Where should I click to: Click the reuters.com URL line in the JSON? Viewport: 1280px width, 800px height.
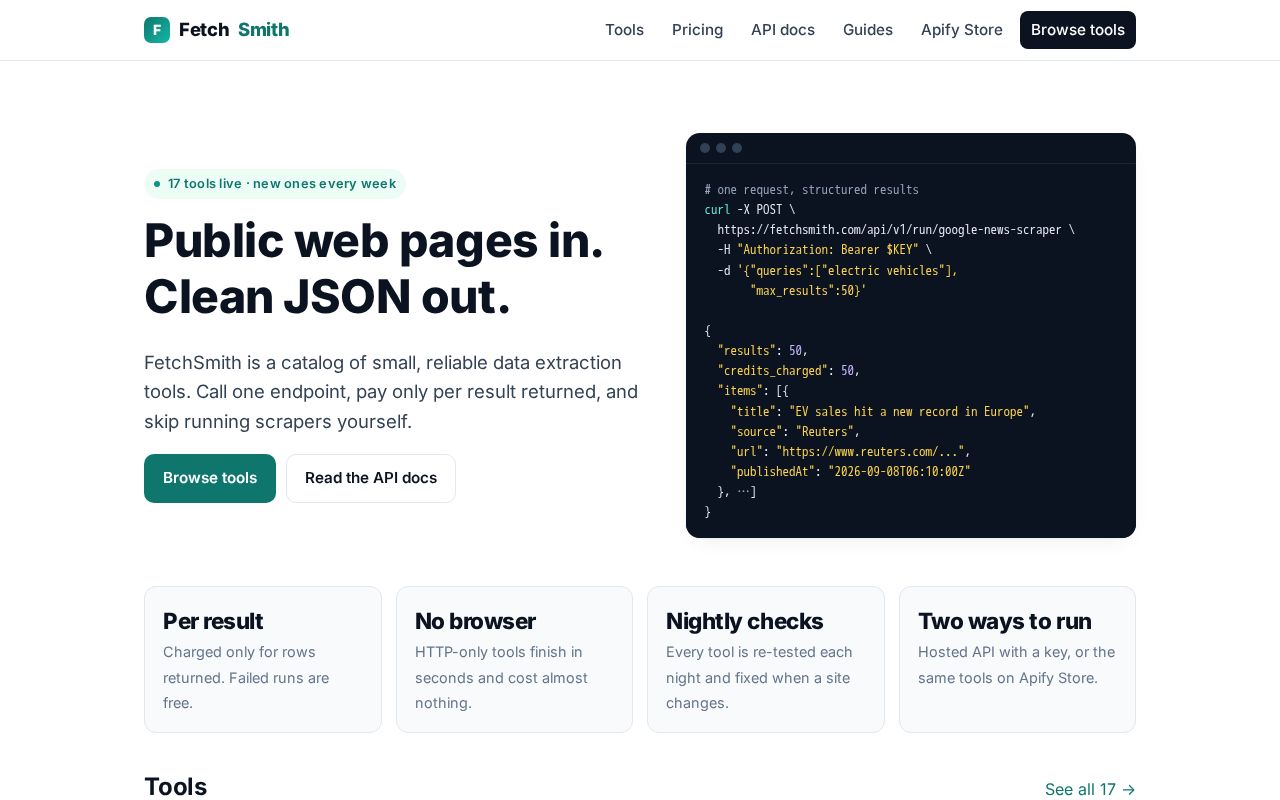tap(850, 452)
